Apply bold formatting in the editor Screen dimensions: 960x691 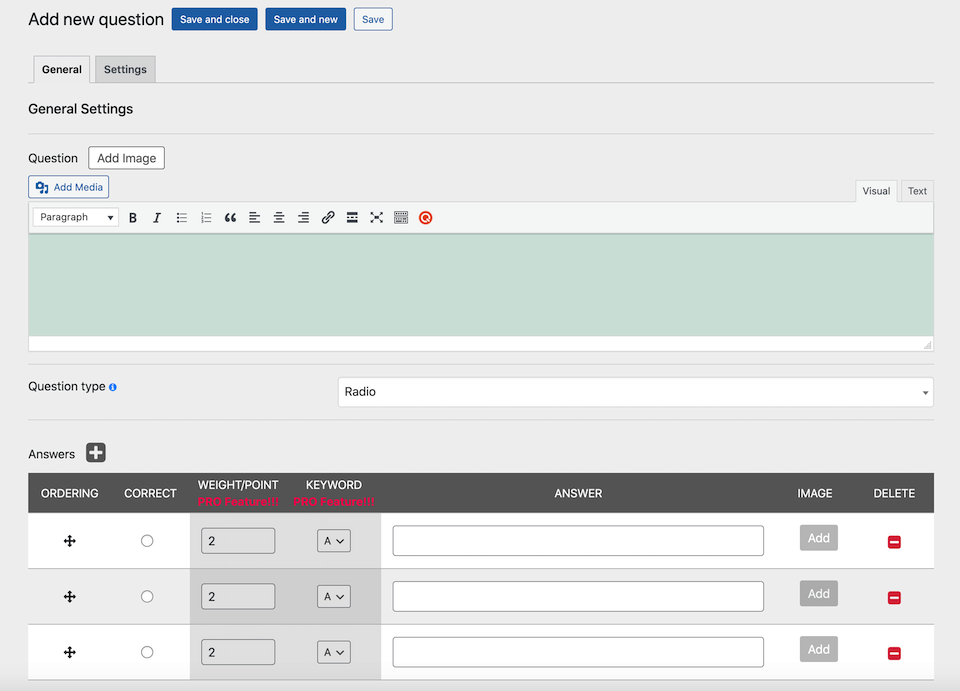133,217
